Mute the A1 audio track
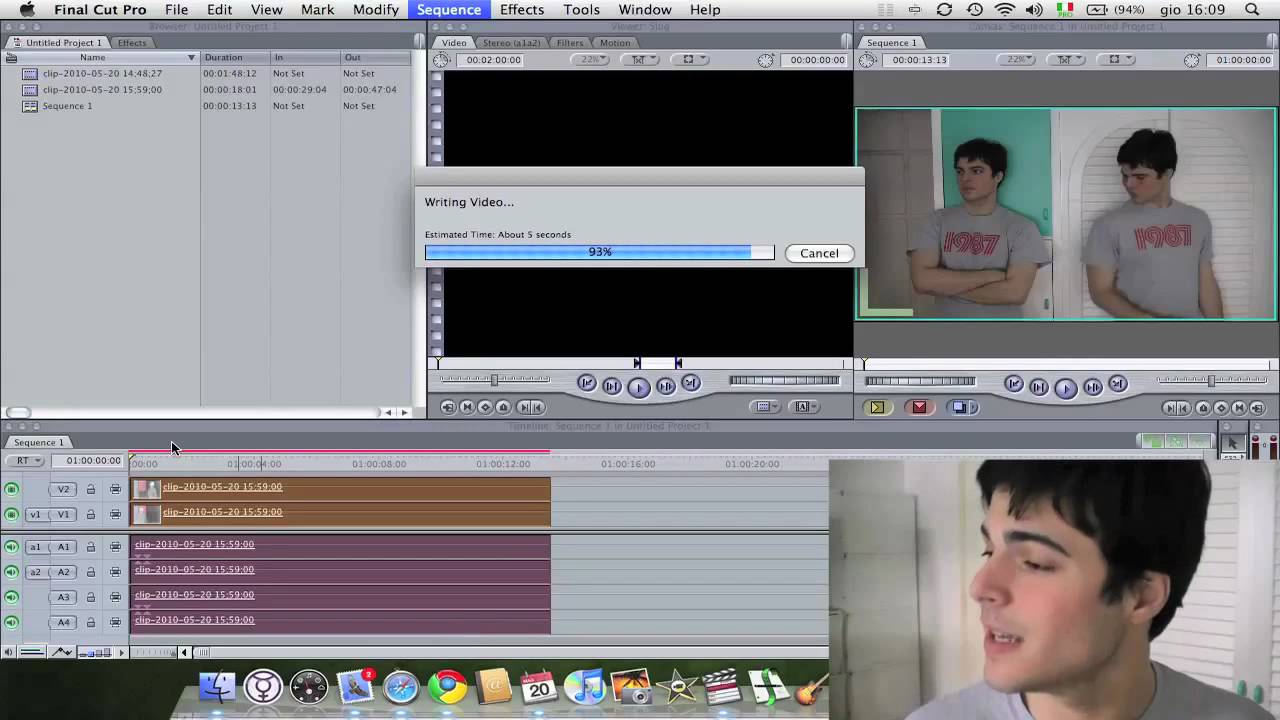Screen dimensions: 1280x720 pos(11,547)
